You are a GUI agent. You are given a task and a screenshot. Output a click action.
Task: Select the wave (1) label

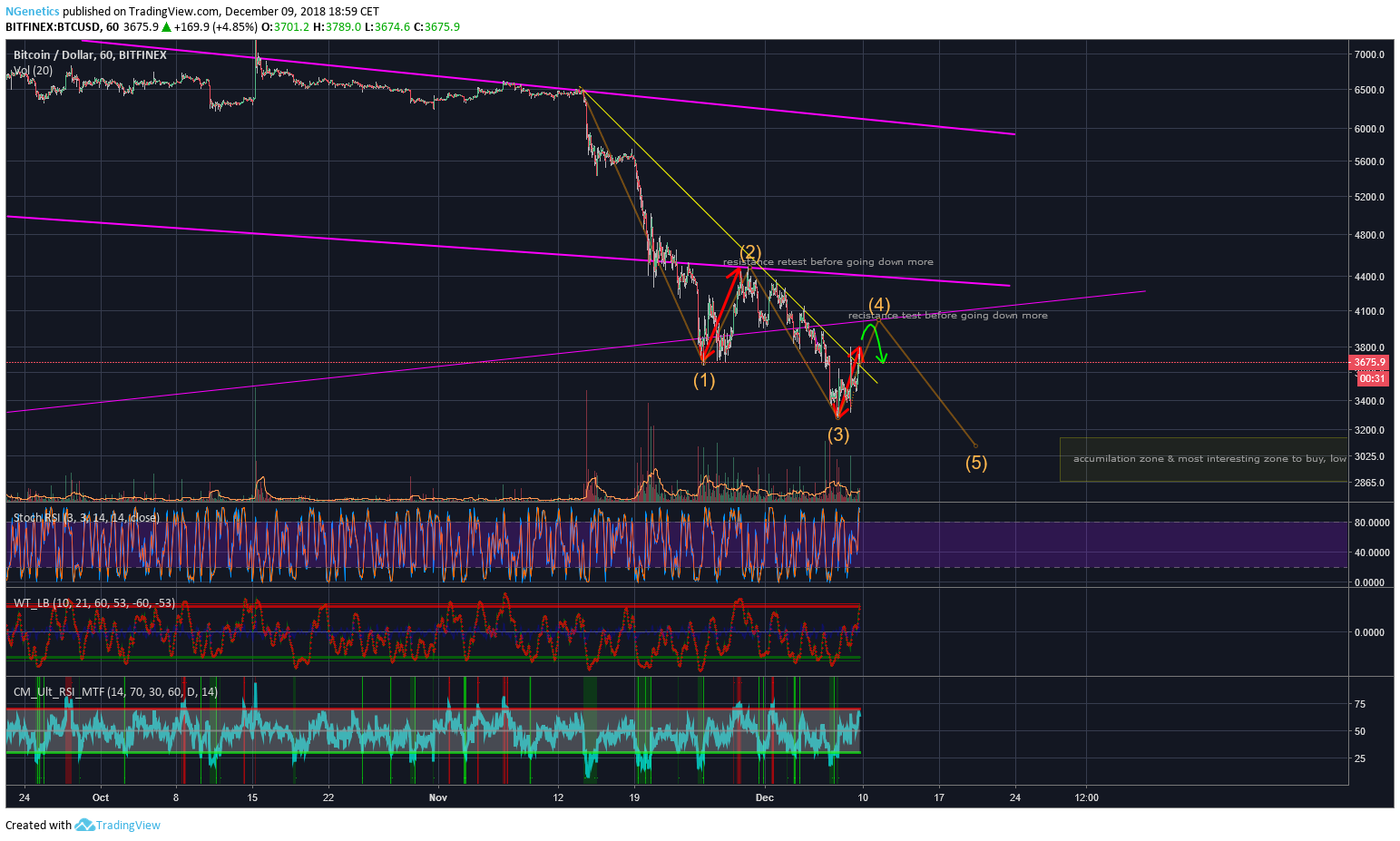coord(704,381)
